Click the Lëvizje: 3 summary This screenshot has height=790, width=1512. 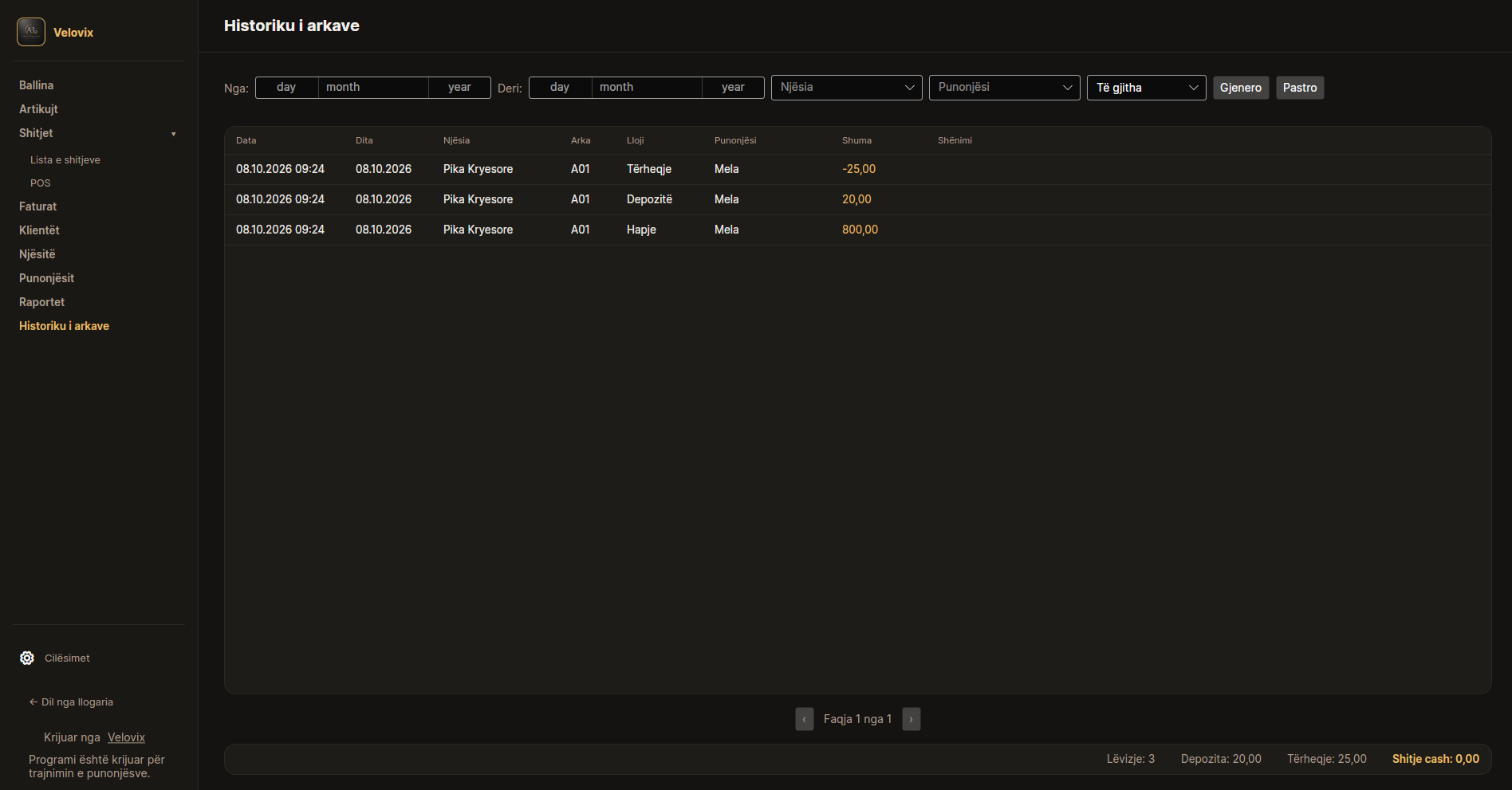coord(1131,759)
